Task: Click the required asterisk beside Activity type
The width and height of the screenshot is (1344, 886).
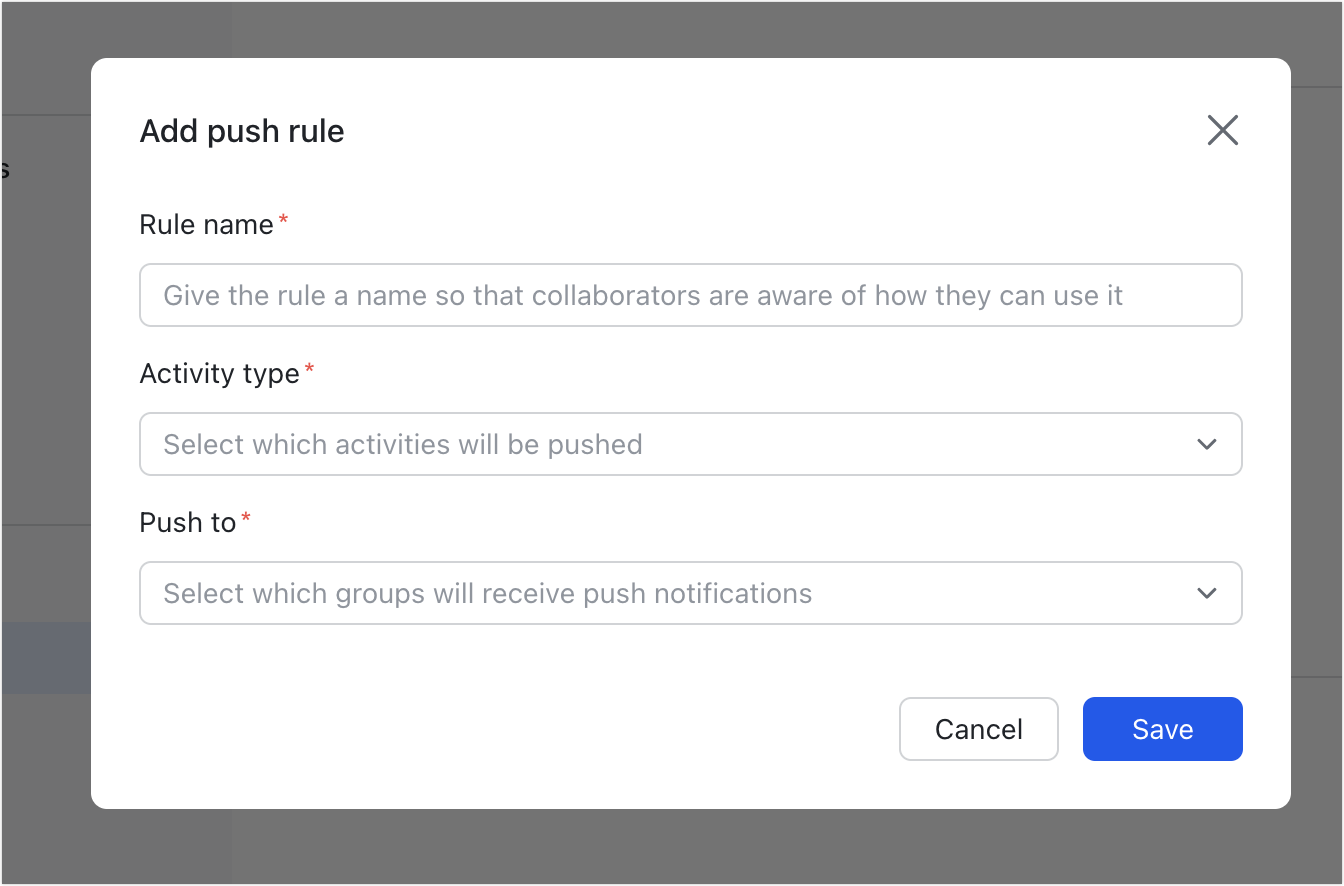Action: pyautogui.click(x=309, y=366)
